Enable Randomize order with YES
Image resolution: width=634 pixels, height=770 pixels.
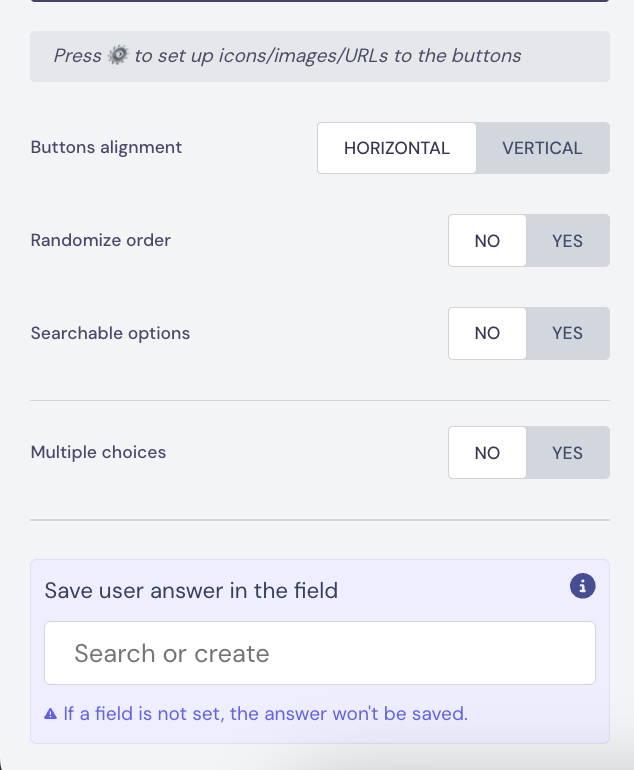coord(567,241)
